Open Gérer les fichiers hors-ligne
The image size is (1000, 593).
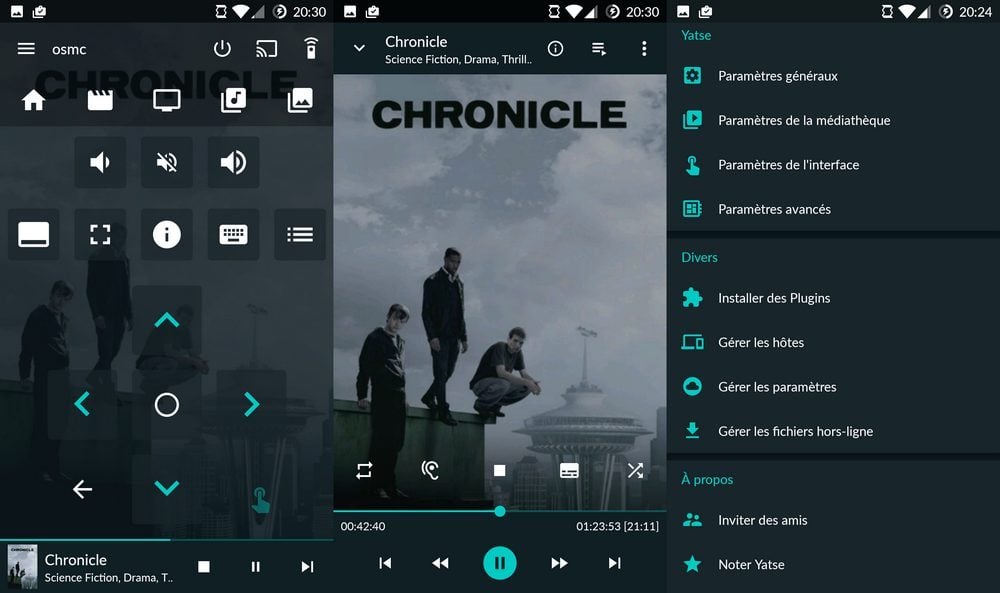point(834,431)
